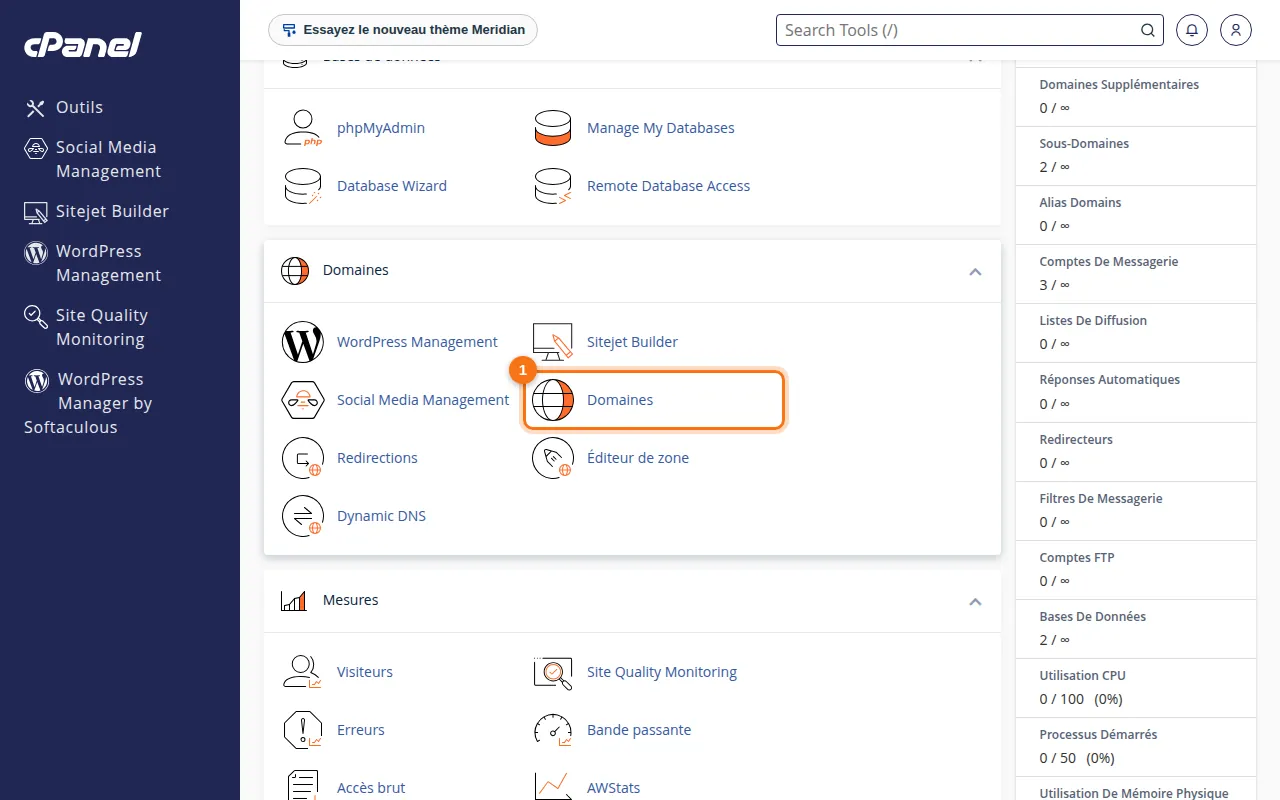1280x800 pixels.
Task: Collapse the Domaines section chevron
Action: pos(975,271)
